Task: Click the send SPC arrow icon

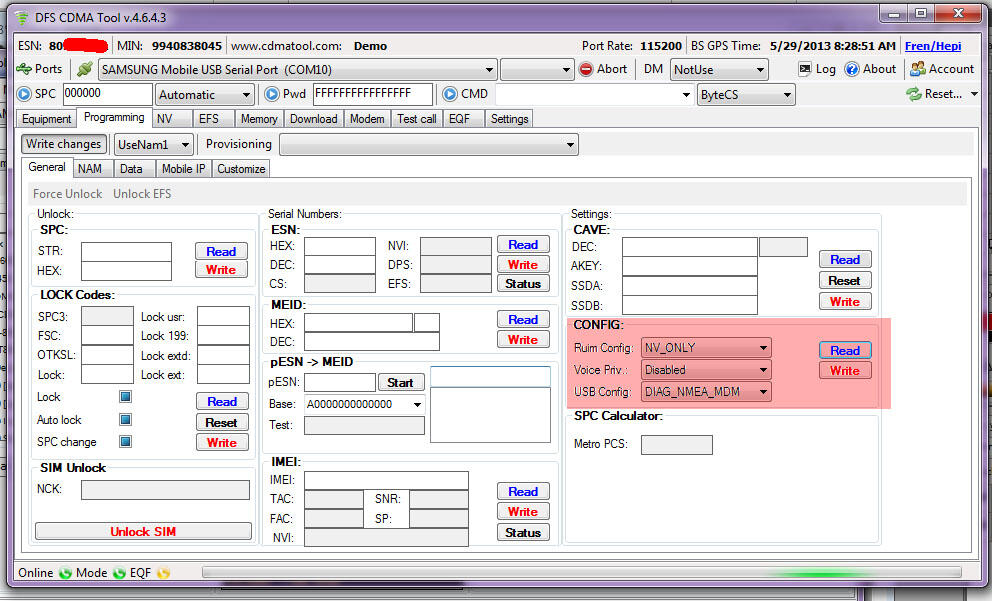Action: click(25, 94)
